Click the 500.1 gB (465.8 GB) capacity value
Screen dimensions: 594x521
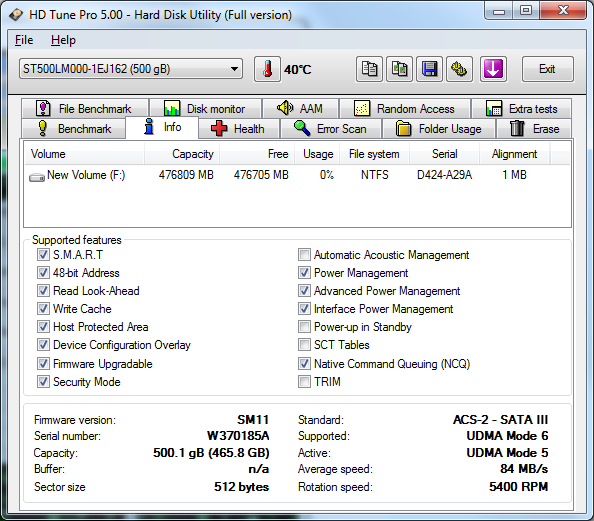[x=211, y=453]
